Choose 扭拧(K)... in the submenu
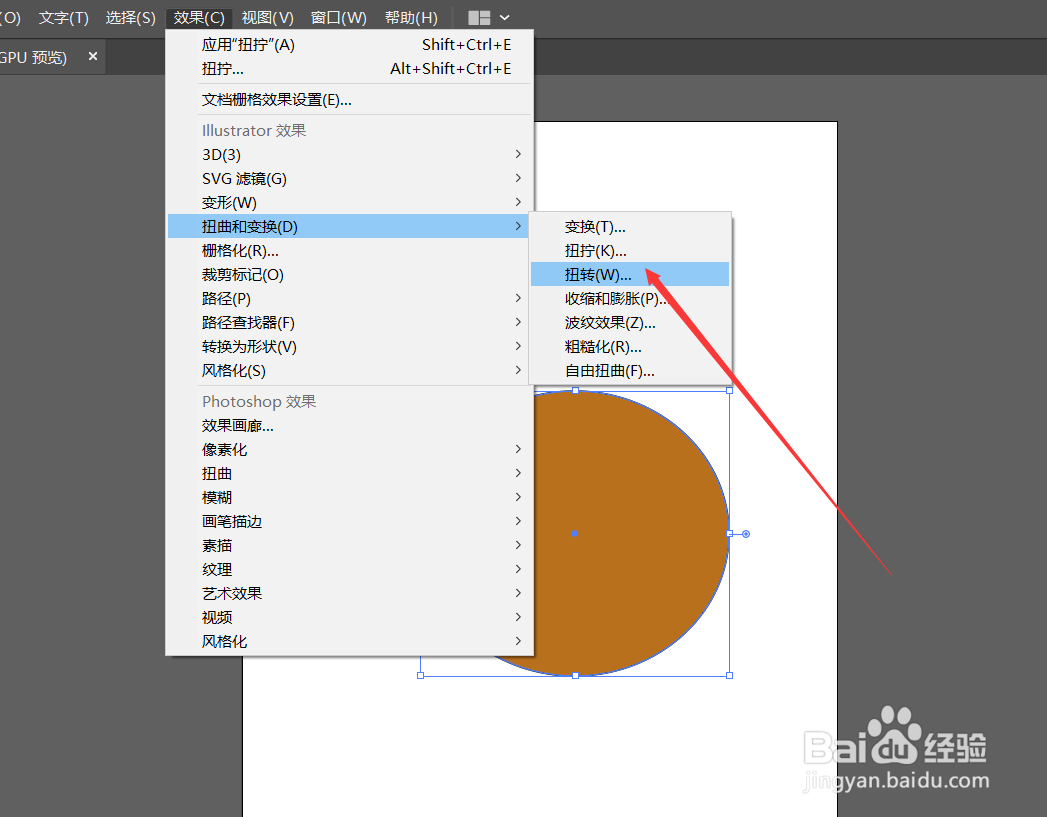Image resolution: width=1047 pixels, height=817 pixels. point(630,250)
